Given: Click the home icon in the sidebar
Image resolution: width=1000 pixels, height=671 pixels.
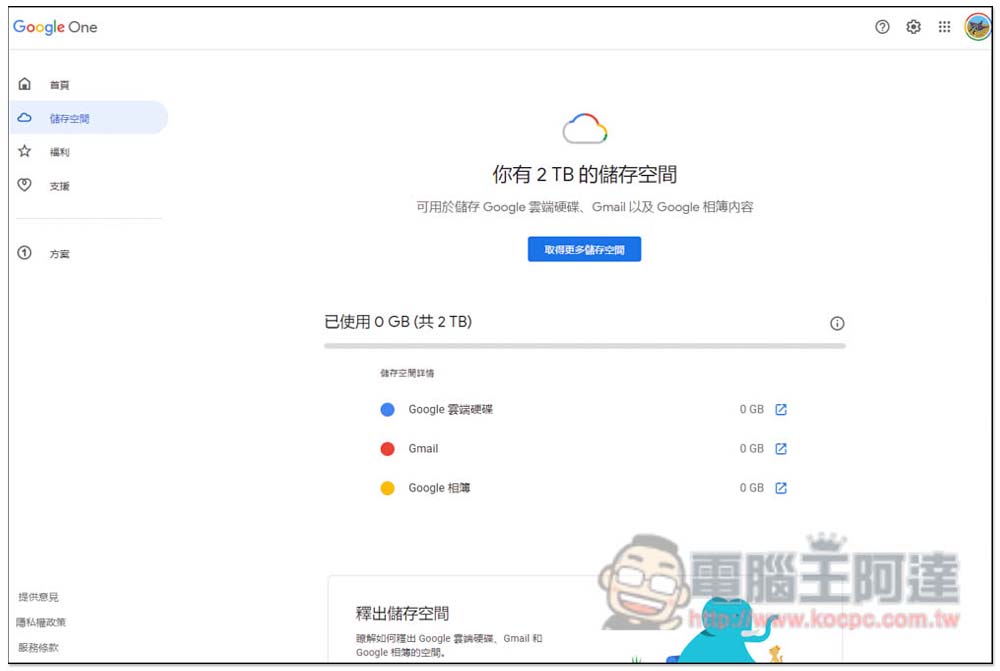Looking at the screenshot, I should coord(24,84).
